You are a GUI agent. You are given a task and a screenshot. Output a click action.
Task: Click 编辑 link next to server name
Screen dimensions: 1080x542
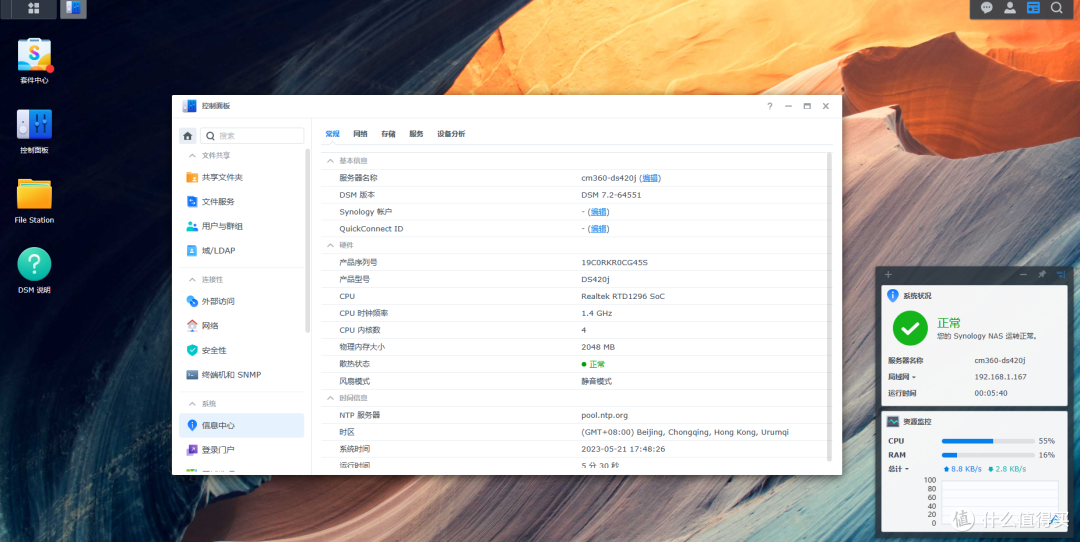pyautogui.click(x=650, y=178)
